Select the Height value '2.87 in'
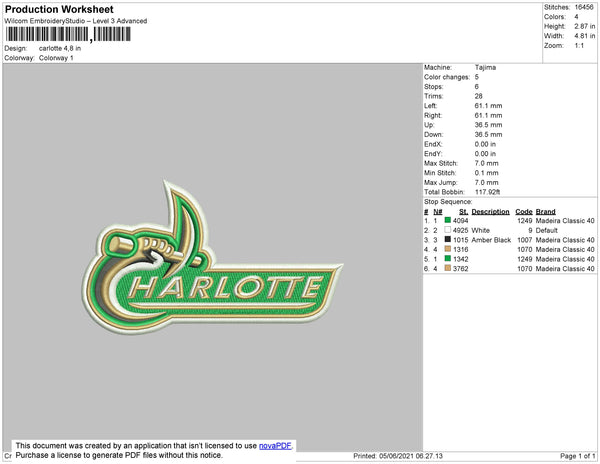 click(585, 26)
